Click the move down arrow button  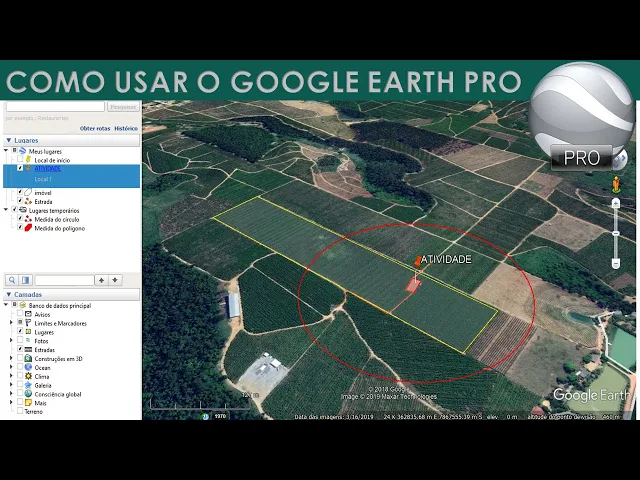pyautogui.click(x=115, y=280)
